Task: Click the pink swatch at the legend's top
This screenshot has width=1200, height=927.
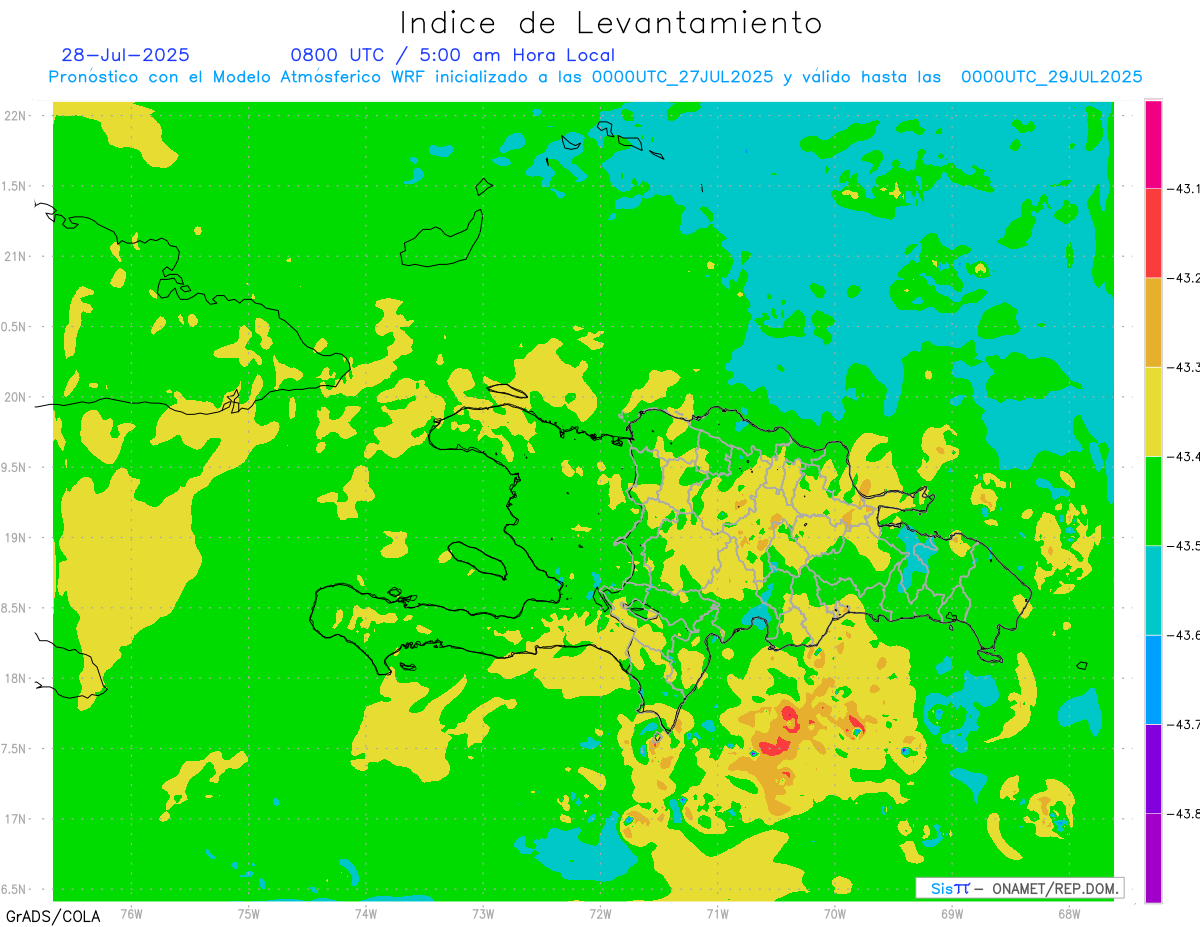Action: (1153, 144)
